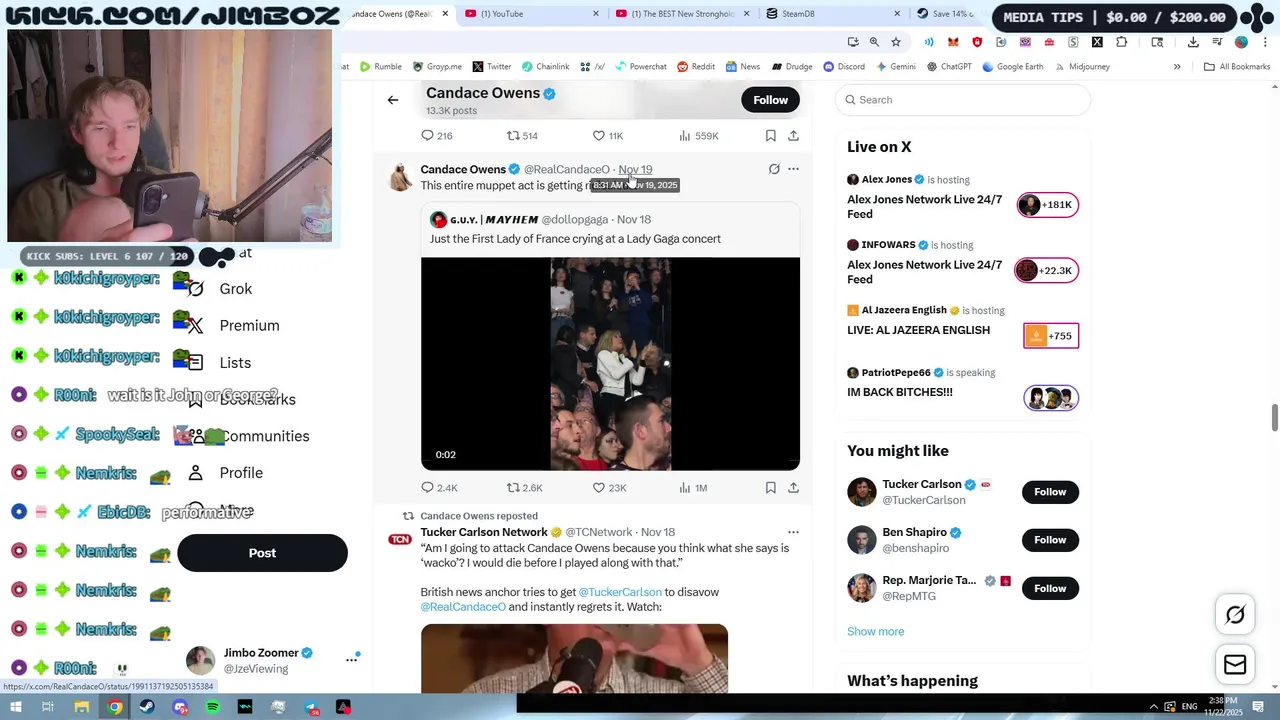
Task: Open the @dollopgaga quoted post handle
Action: click(575, 220)
